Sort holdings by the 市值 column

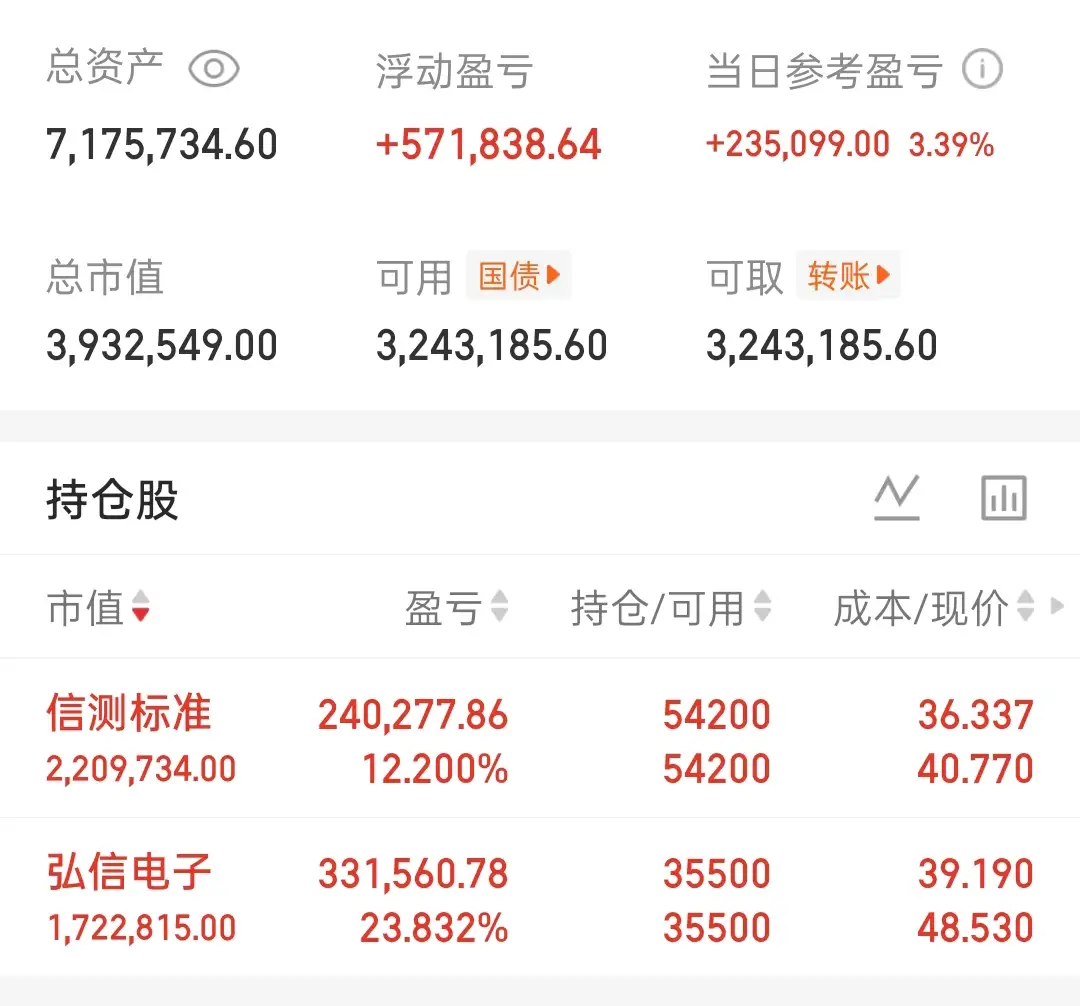coord(98,607)
